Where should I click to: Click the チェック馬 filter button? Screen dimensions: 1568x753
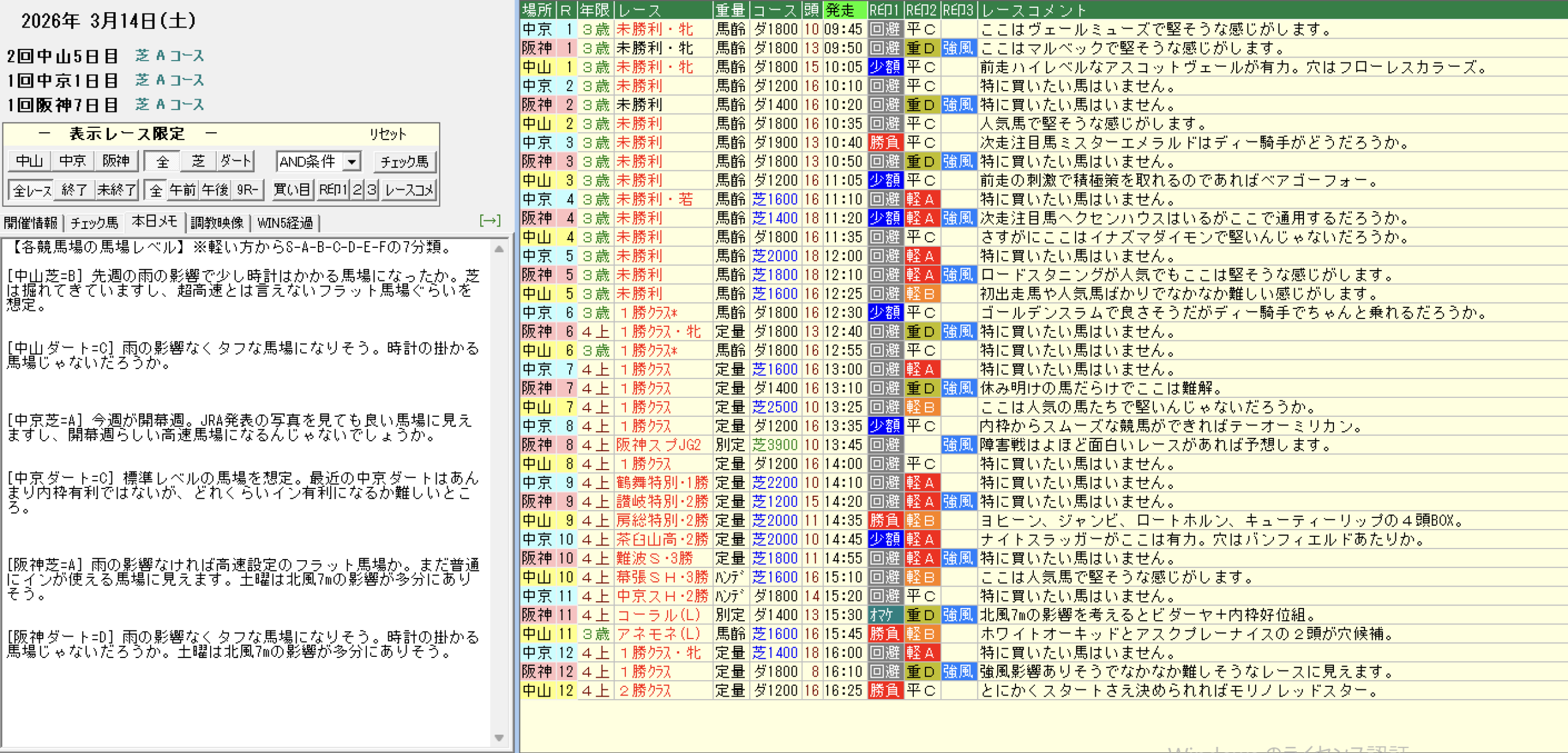(x=404, y=162)
